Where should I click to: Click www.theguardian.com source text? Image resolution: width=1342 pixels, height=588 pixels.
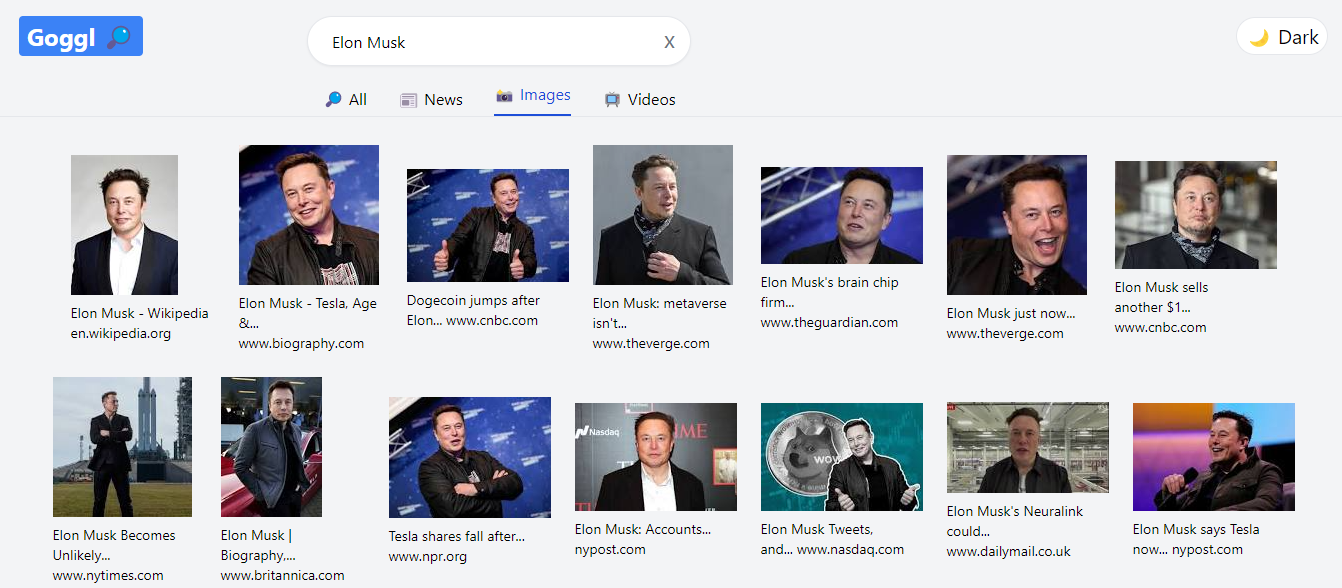(x=829, y=323)
